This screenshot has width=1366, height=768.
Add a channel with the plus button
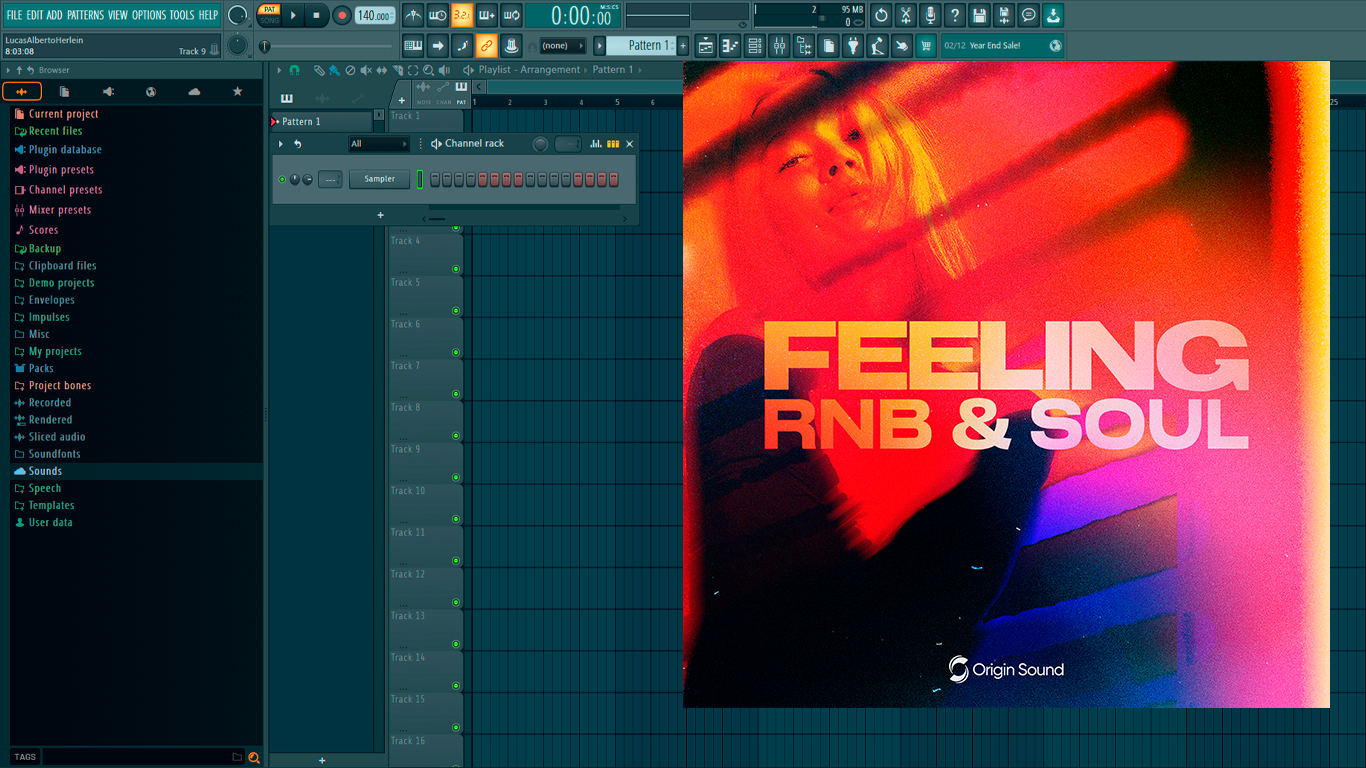tap(380, 215)
